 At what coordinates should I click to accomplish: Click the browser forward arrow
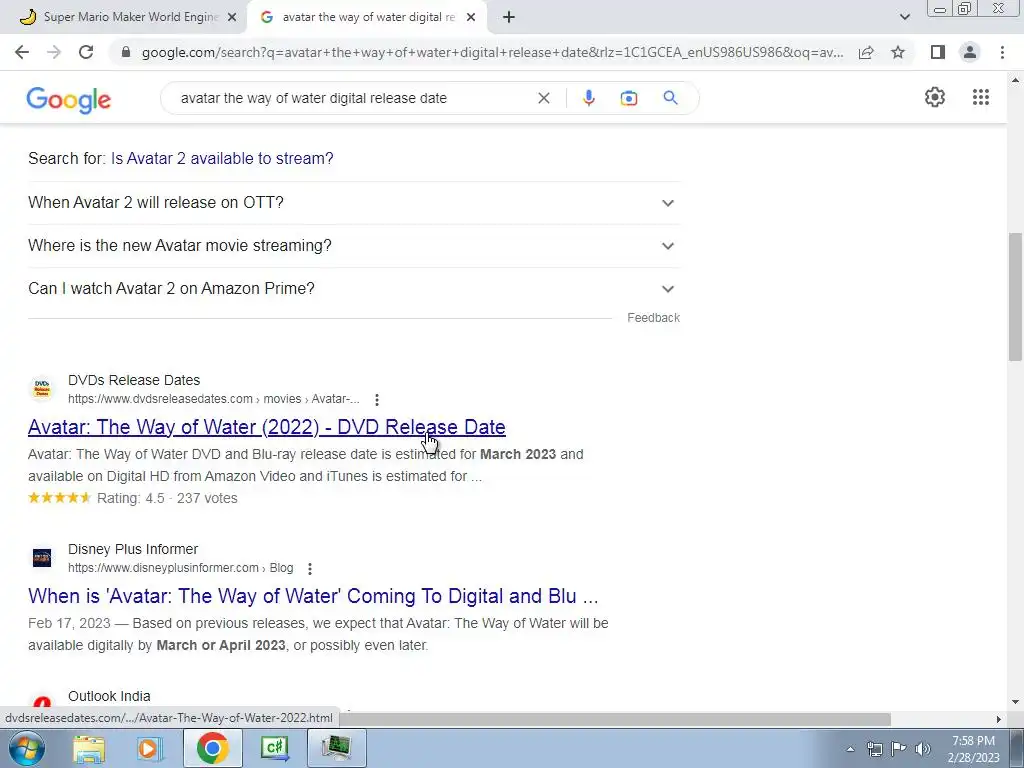pos(54,52)
